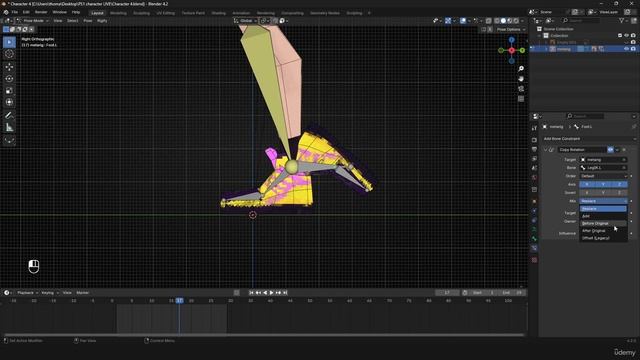This screenshot has height=360, width=640.
Task: Click the Blender logo menu icon
Action: [6, 12]
